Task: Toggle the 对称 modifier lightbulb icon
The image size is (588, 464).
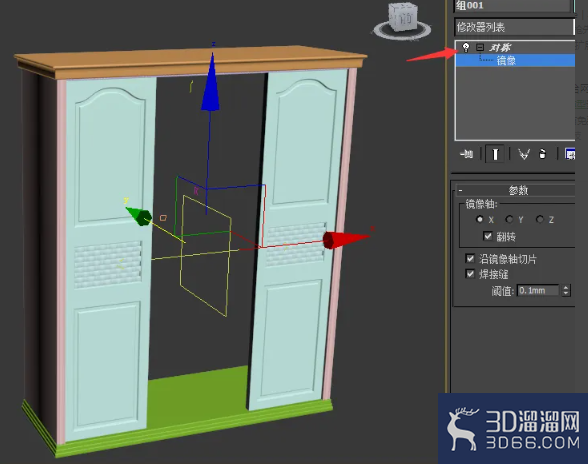Action: [466, 47]
